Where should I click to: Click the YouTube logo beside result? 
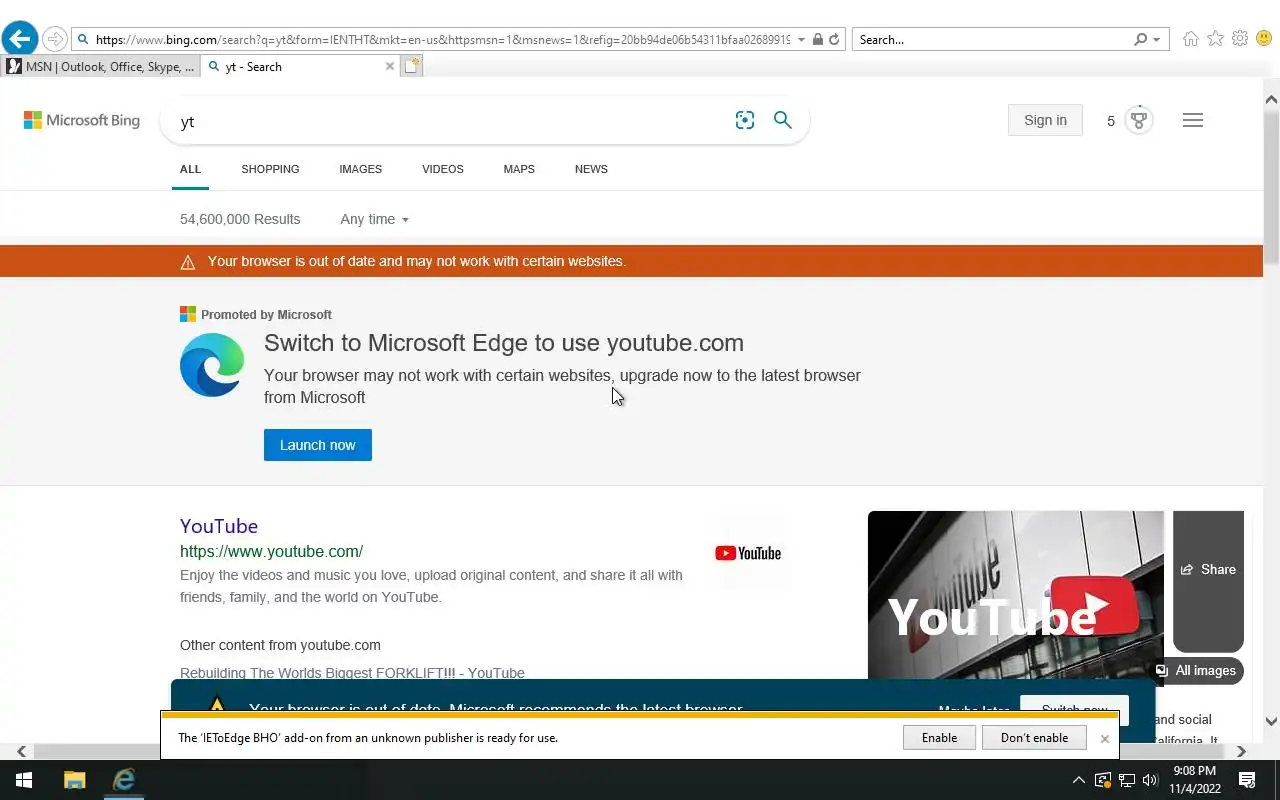pyautogui.click(x=748, y=553)
